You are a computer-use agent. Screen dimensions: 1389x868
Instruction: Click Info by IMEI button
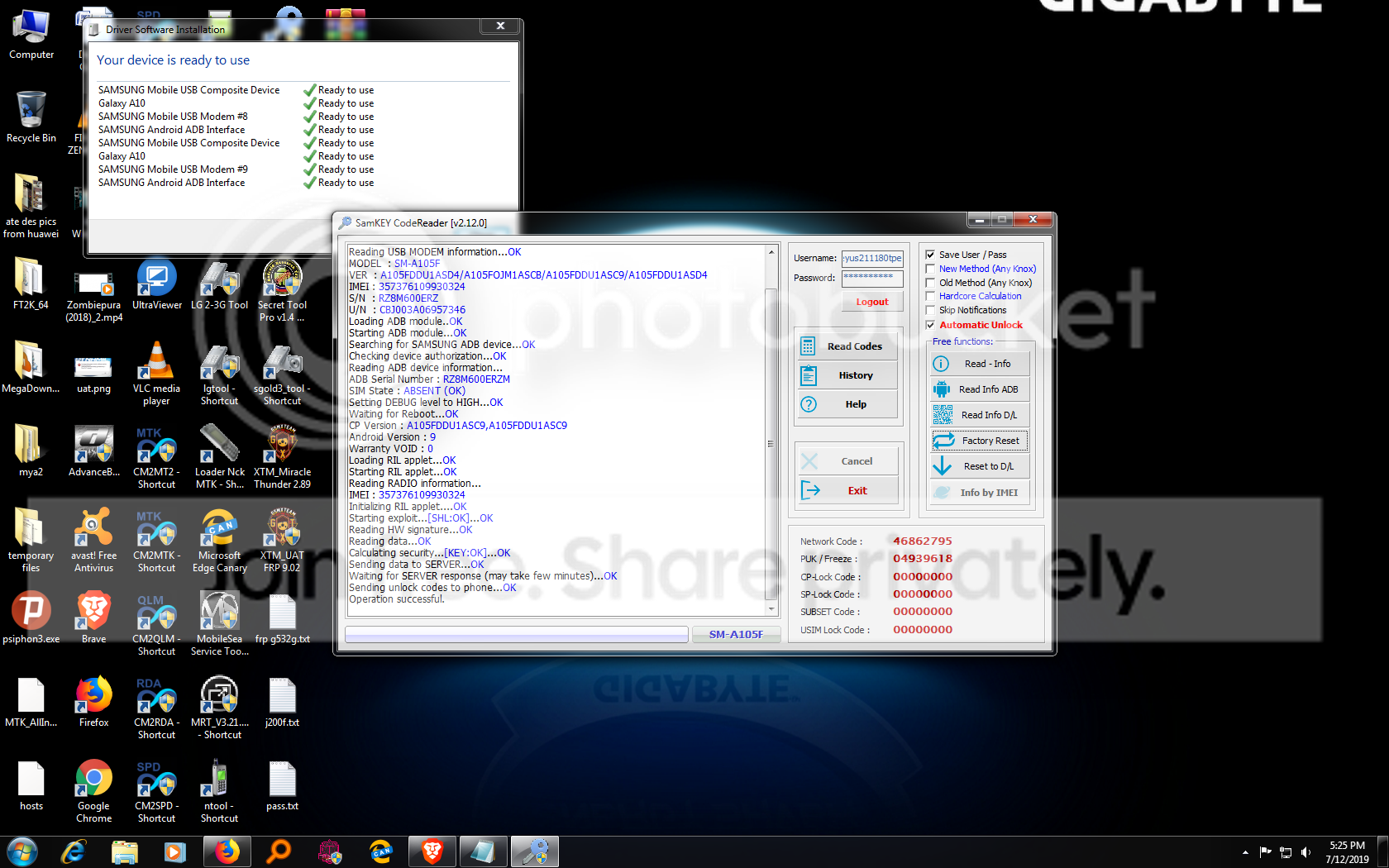(x=980, y=493)
